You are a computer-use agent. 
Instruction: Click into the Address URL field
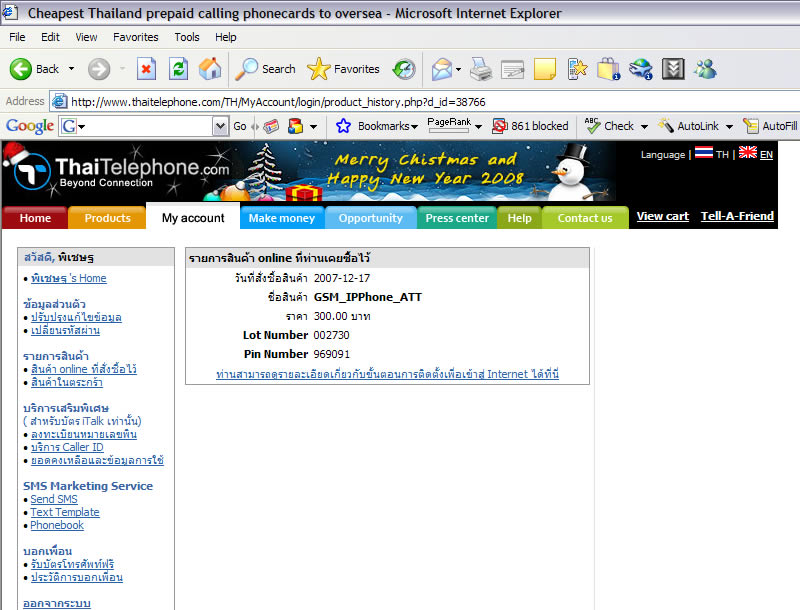pos(400,101)
